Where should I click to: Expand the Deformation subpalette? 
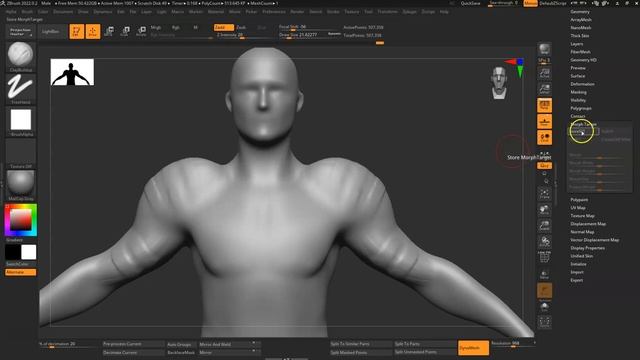(582, 84)
